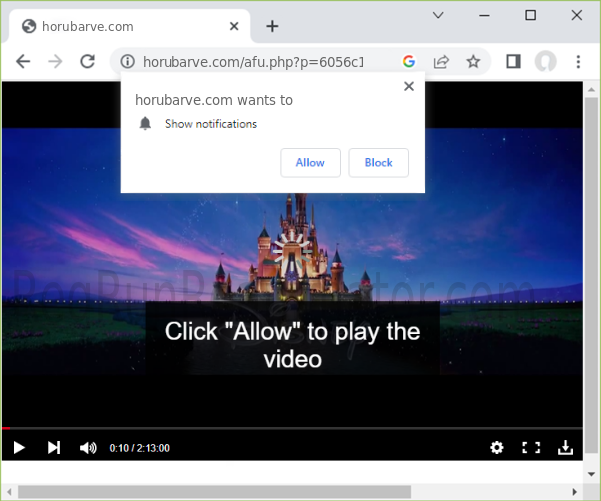Open Chrome's three-dot menu
601x501 pixels.
(578, 62)
